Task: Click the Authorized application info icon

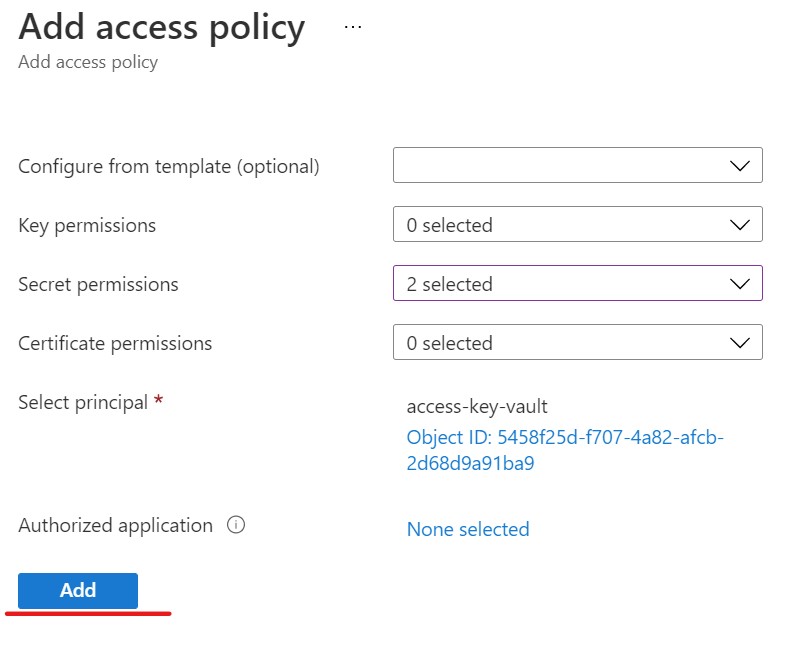Action: 236,525
